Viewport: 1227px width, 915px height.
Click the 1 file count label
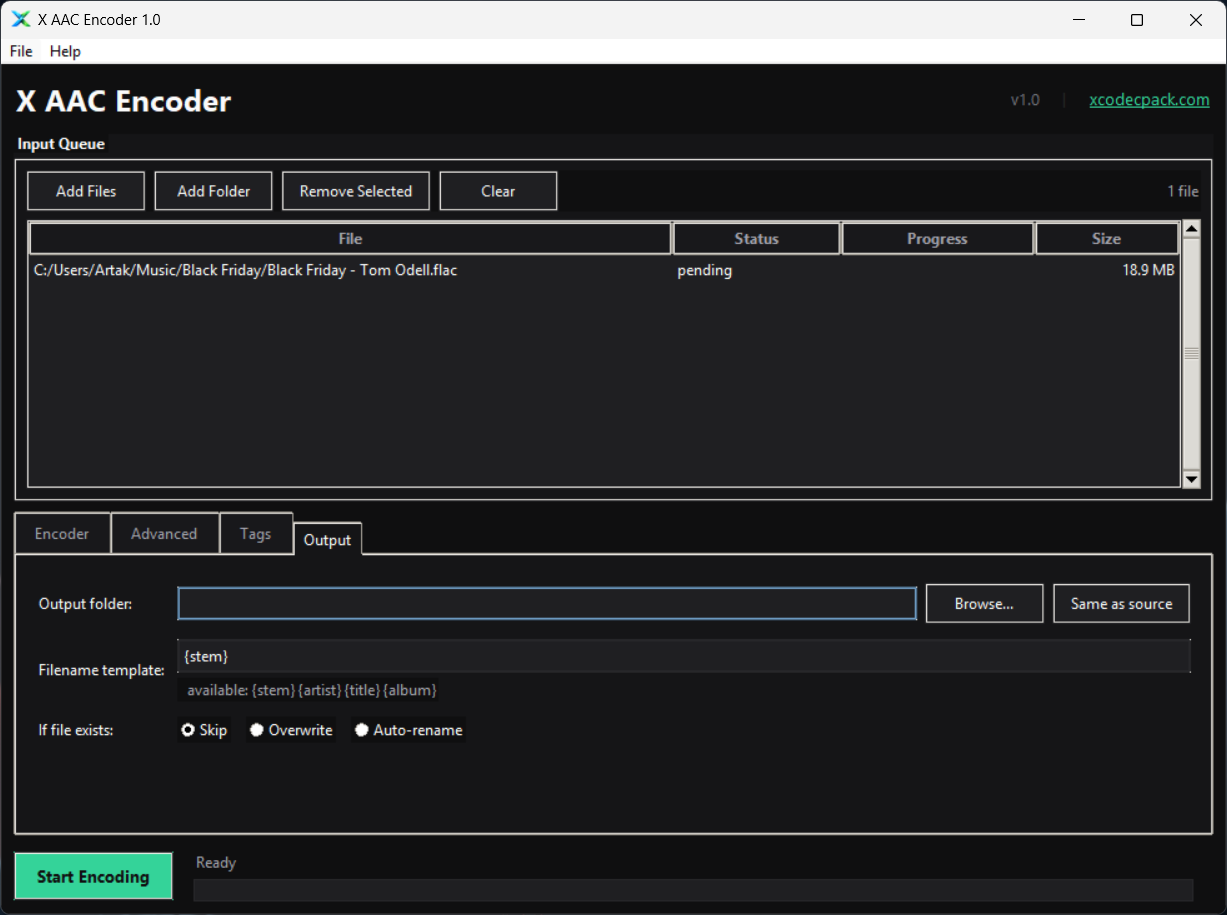[x=1183, y=191]
